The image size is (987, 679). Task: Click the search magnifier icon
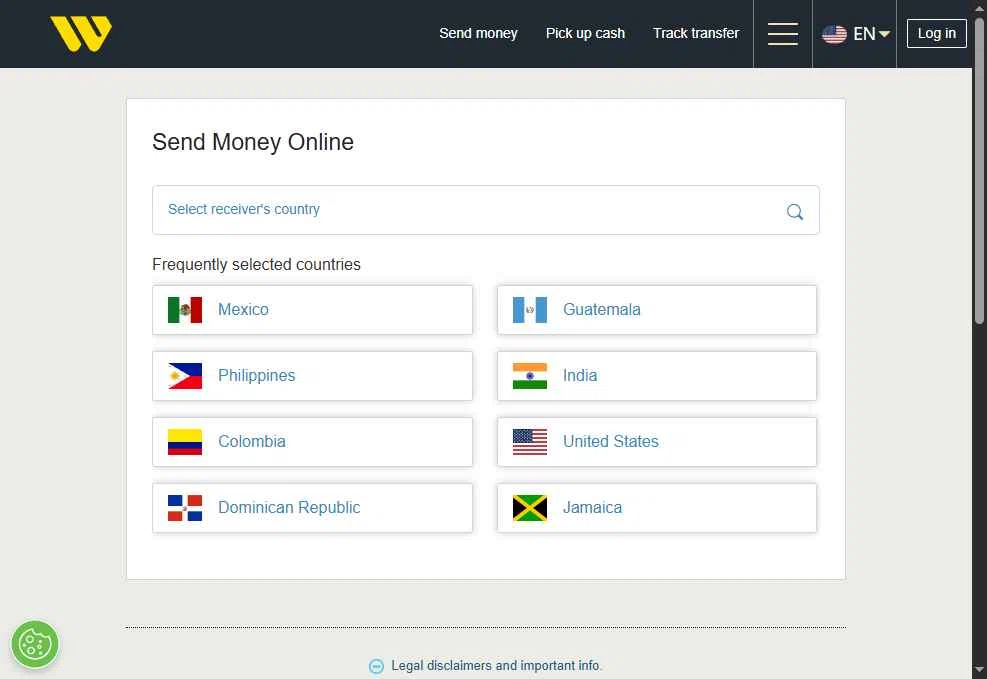[794, 211]
